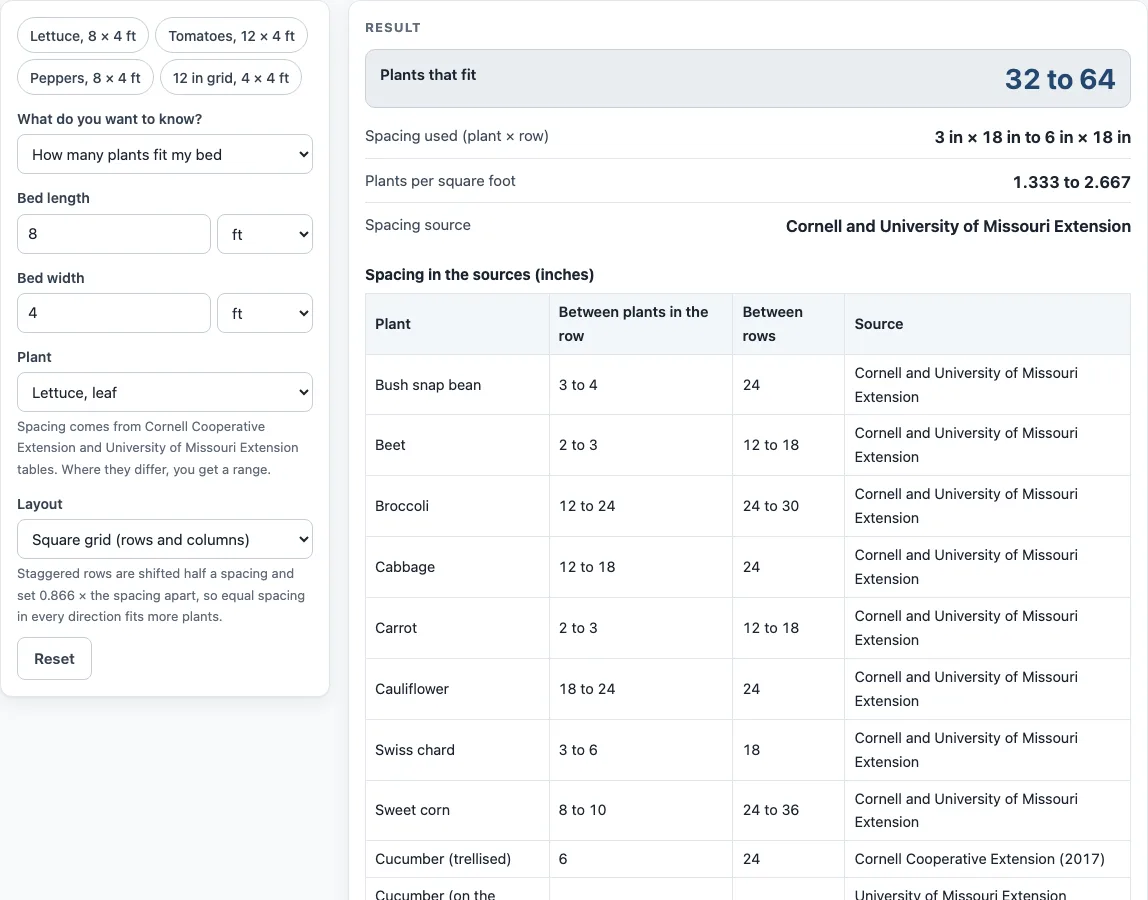Click the "3 in × 18 in to 6 in × 18 in" spacing value

[1032, 137]
